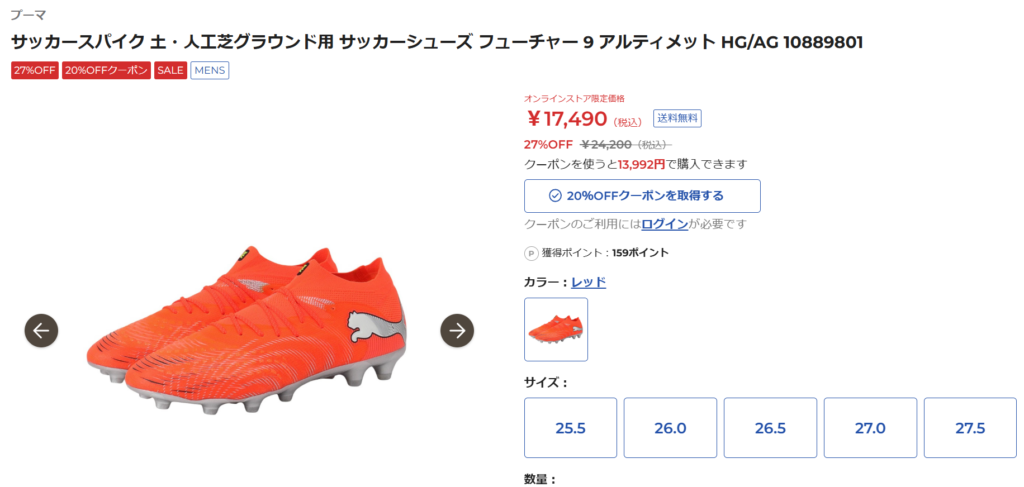1024x487 pixels.
Task: Get the 20%OFF coupon
Action: (642, 196)
